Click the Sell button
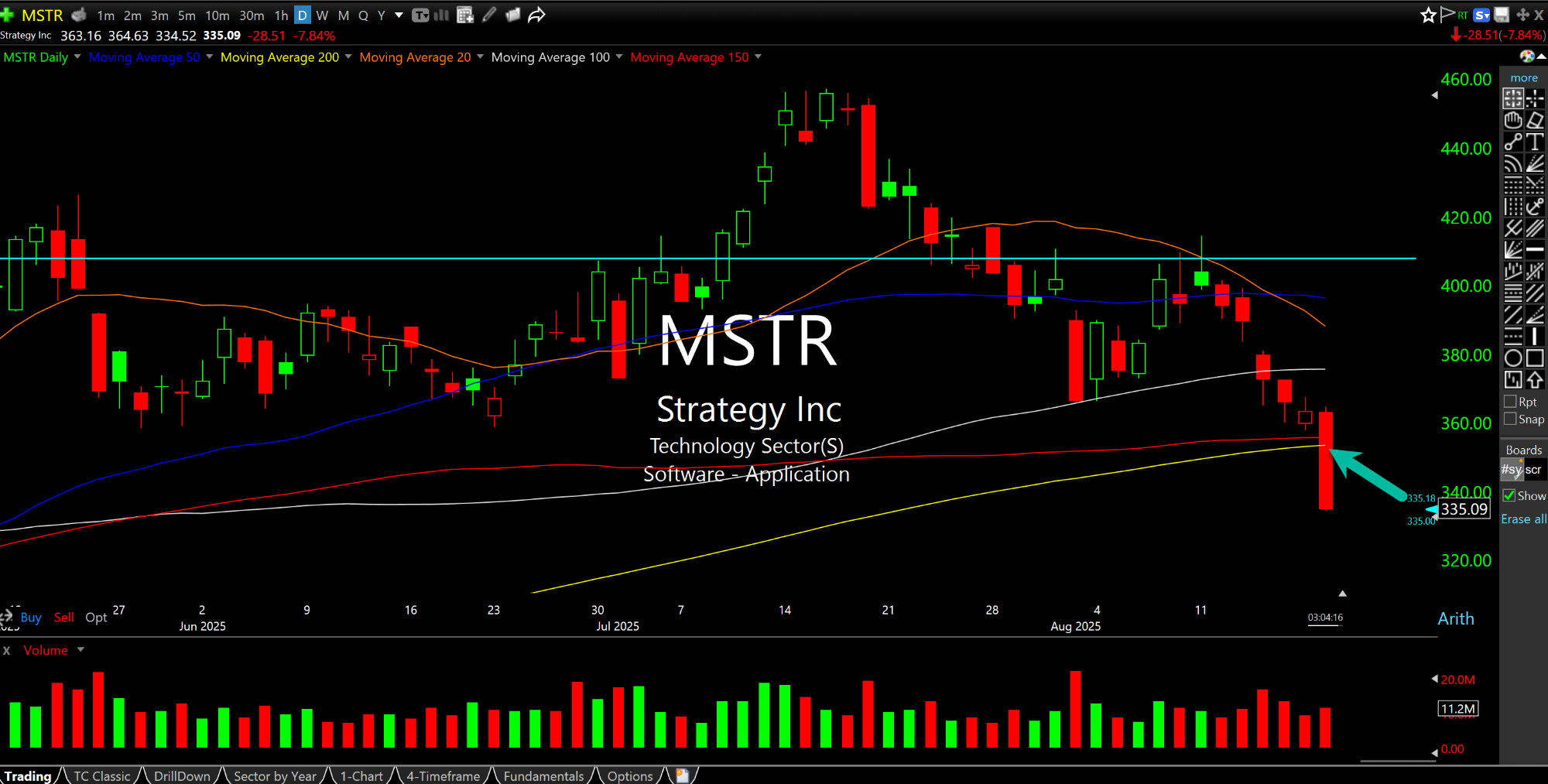Screen dimensions: 1548x784 point(64,617)
